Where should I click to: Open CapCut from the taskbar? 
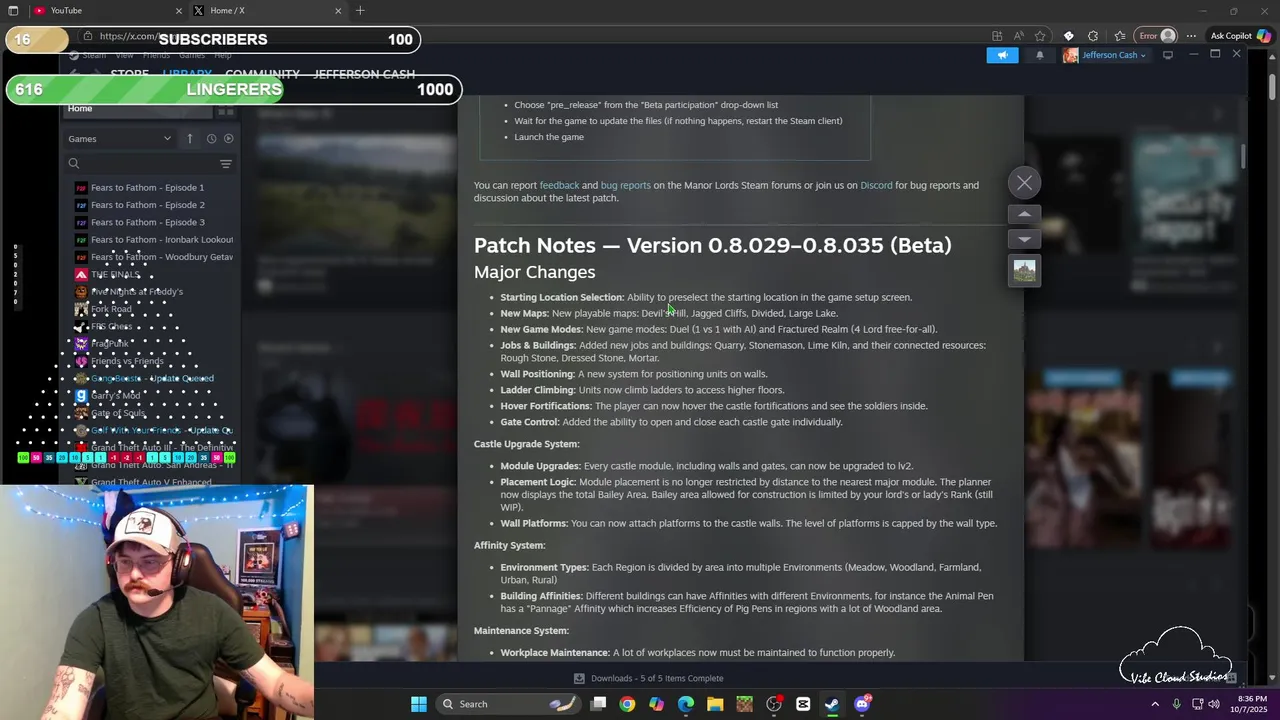click(803, 704)
